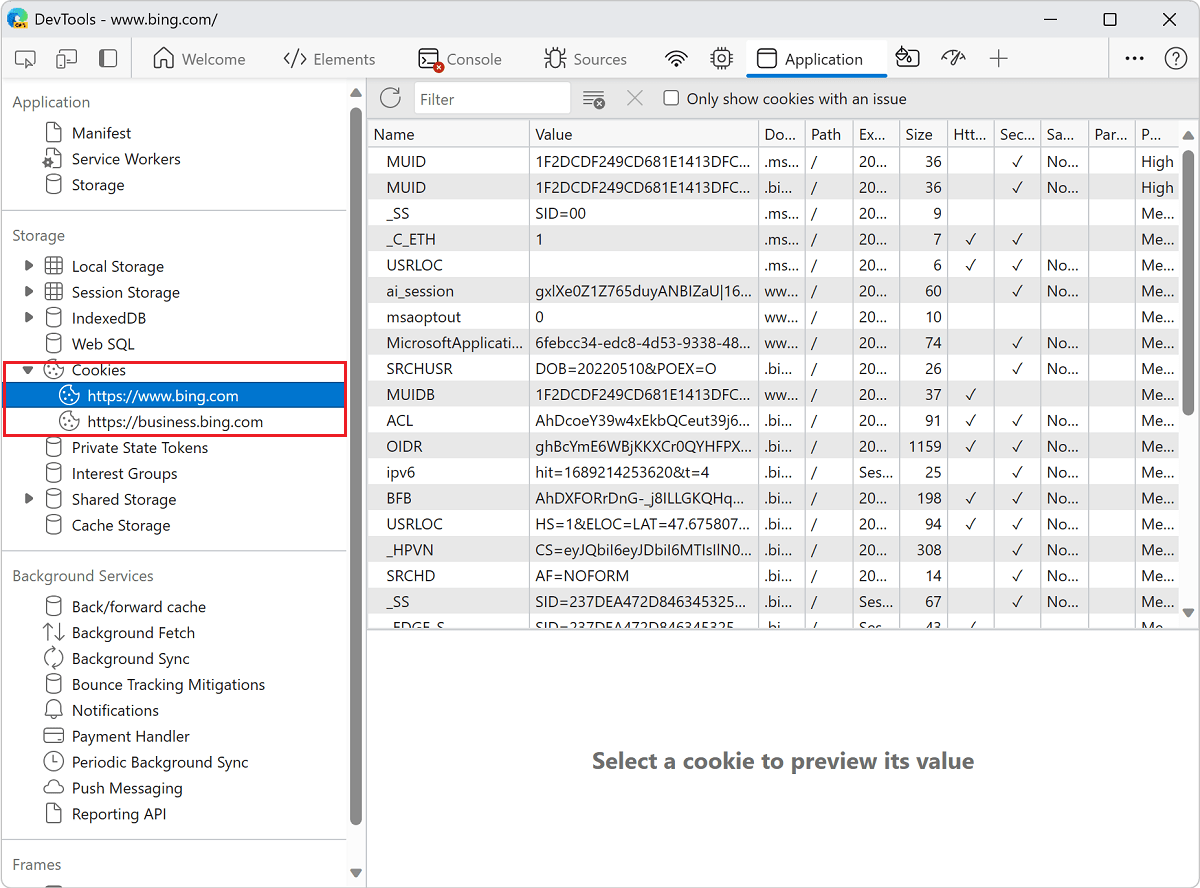Check the Secure flag on MUID cookie
The height and width of the screenshot is (888, 1200).
point(1017,161)
